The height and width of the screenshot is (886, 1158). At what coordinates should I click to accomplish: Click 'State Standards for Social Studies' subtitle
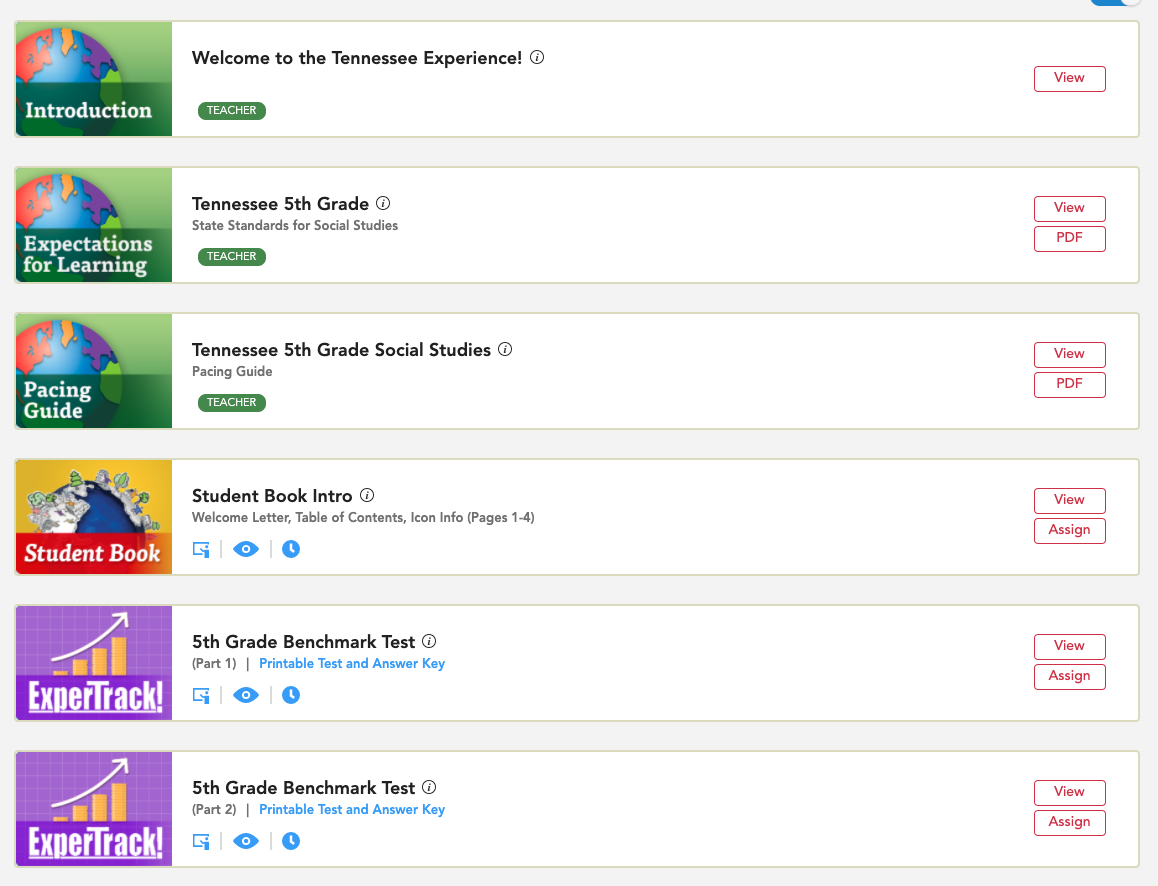(295, 225)
